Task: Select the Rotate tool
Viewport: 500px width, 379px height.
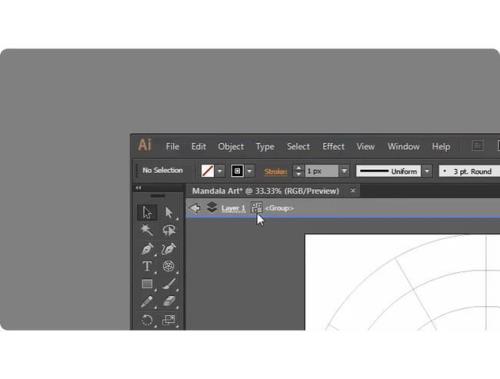Action: point(147,320)
